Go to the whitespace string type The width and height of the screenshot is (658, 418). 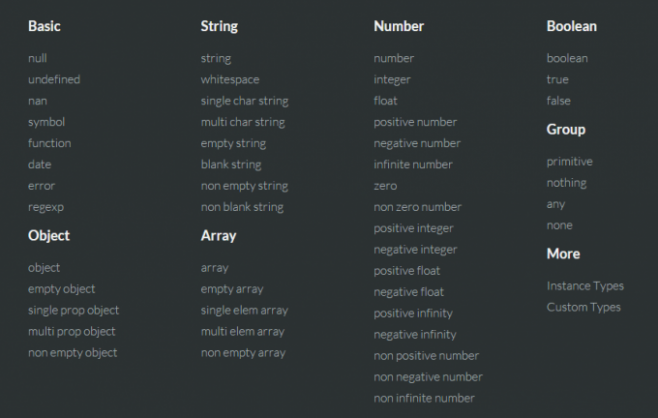230,80
